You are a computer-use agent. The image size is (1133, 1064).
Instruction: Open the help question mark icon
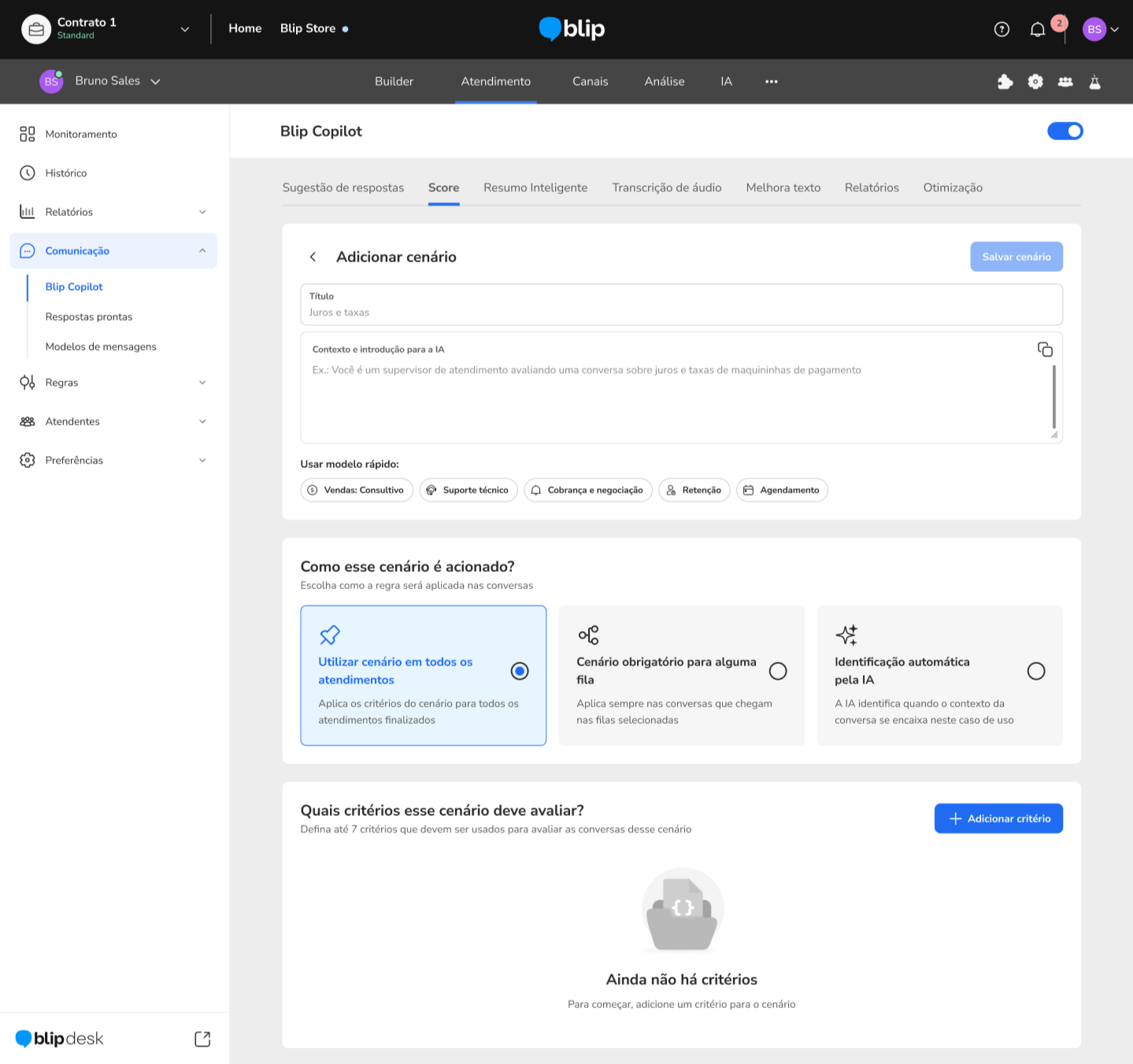(1002, 29)
